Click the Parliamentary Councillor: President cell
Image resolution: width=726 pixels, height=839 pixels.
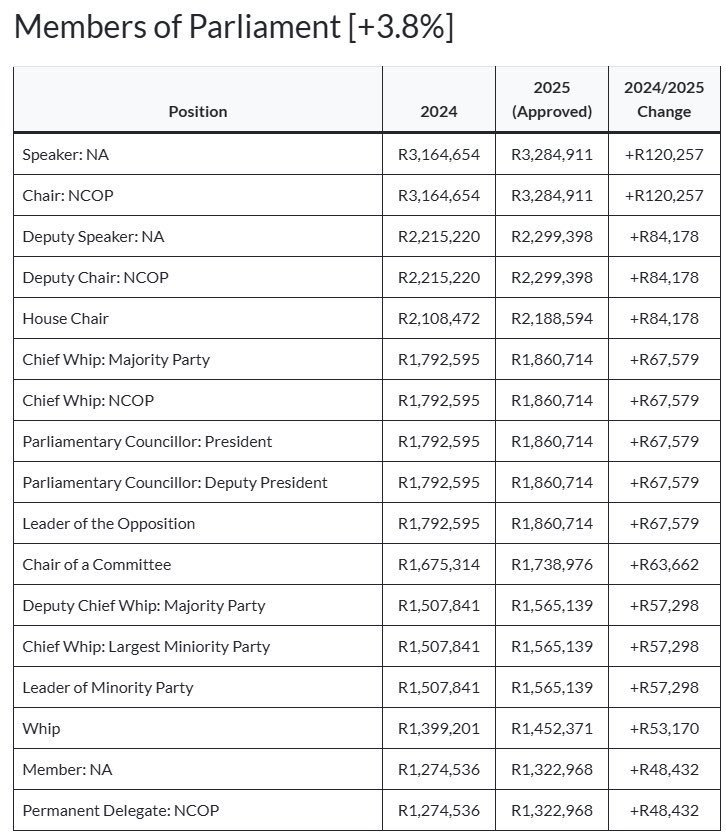[x=198, y=441]
